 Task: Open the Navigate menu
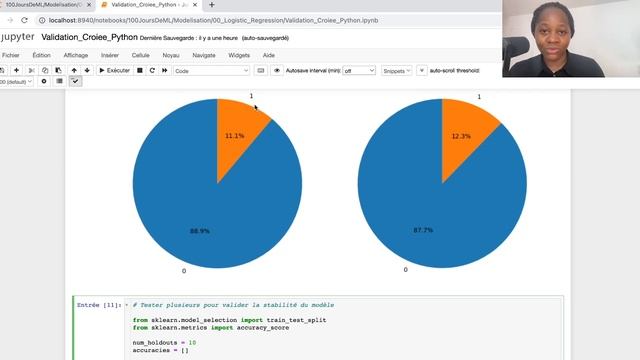pyautogui.click(x=204, y=55)
